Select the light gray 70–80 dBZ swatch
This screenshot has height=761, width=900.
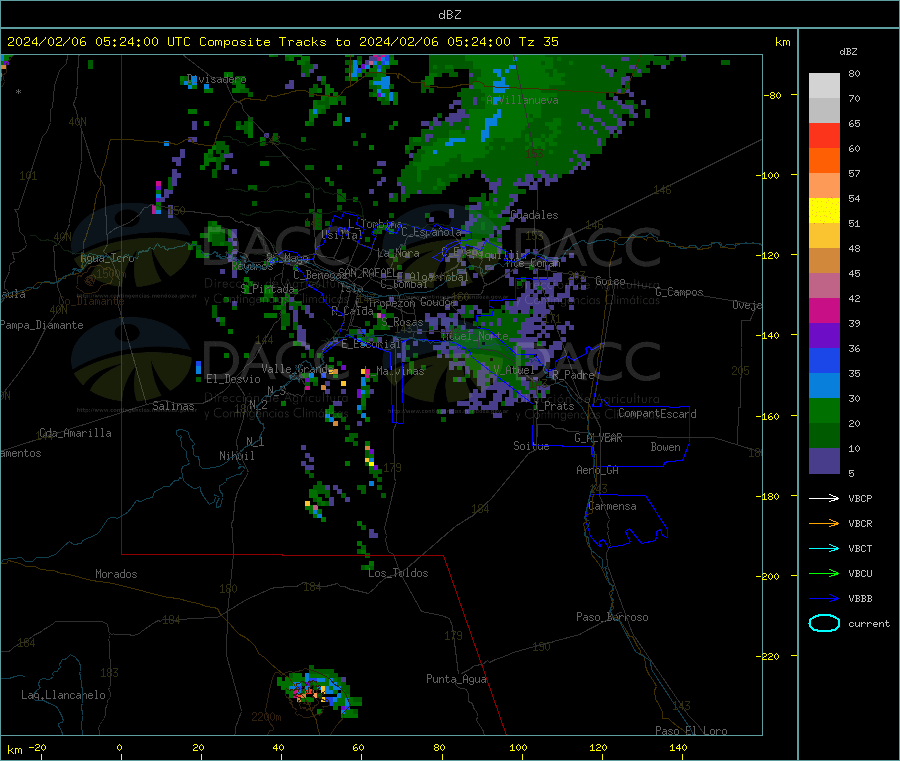824,86
